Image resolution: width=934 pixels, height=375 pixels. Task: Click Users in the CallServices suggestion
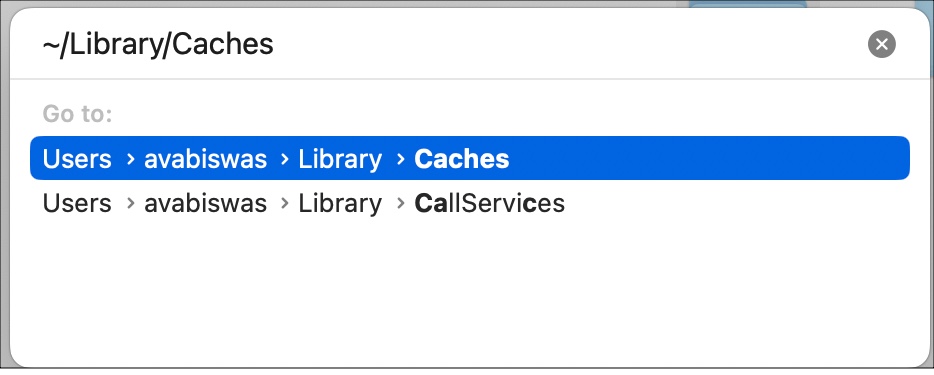pos(77,204)
